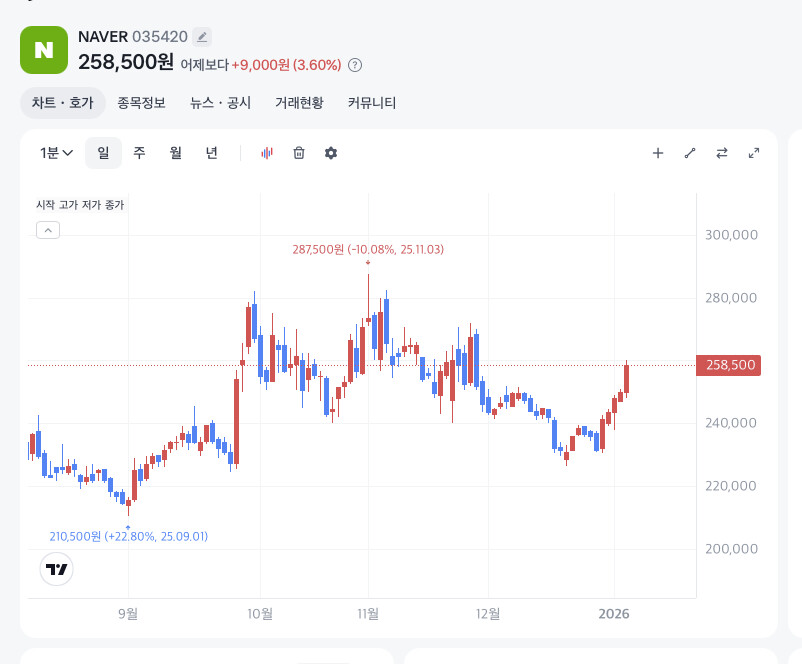Viewport: 802px width, 664px height.
Task: Switch to 주 weekly period
Action: coord(139,153)
